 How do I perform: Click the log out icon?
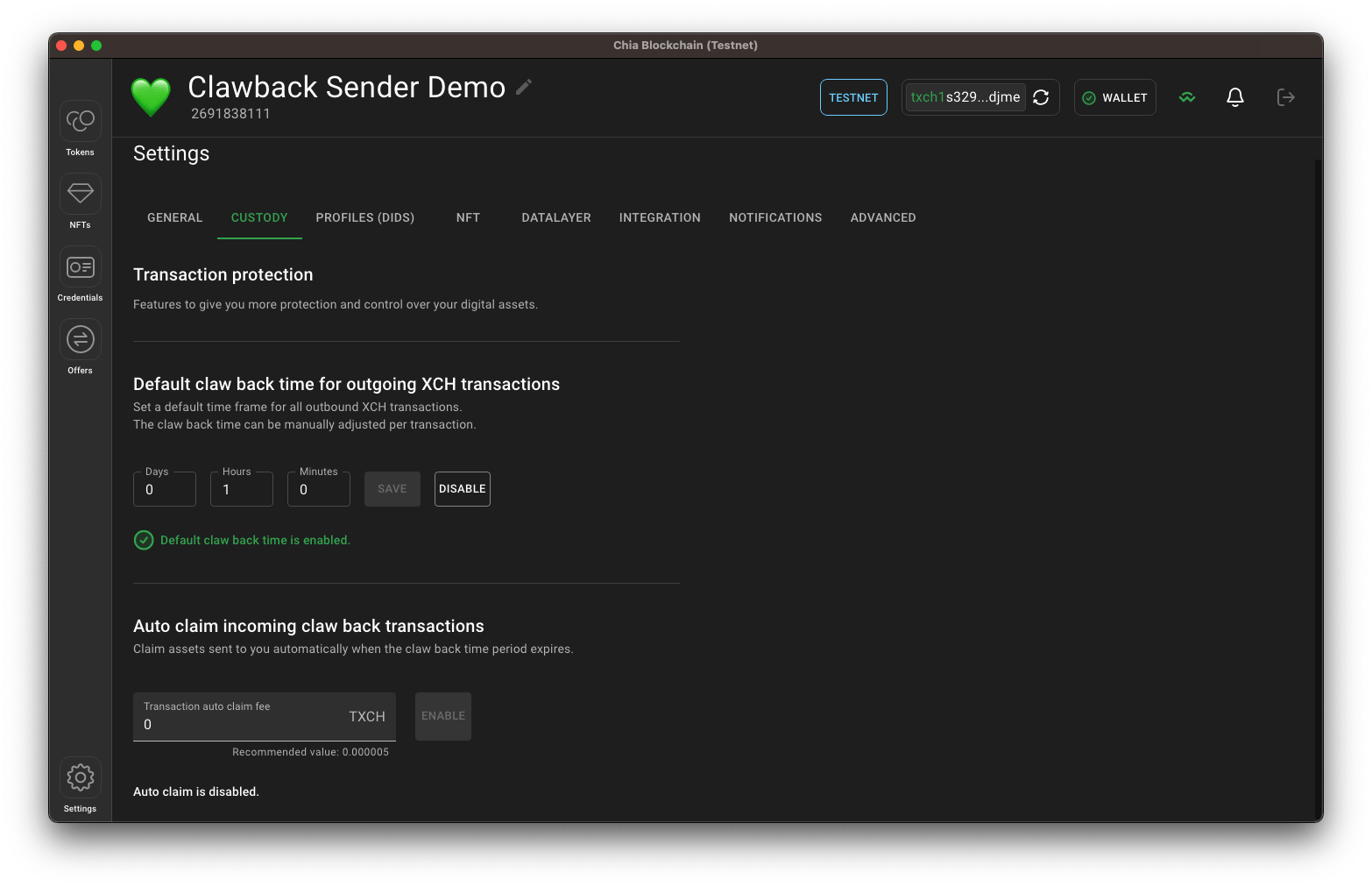pyautogui.click(x=1285, y=97)
